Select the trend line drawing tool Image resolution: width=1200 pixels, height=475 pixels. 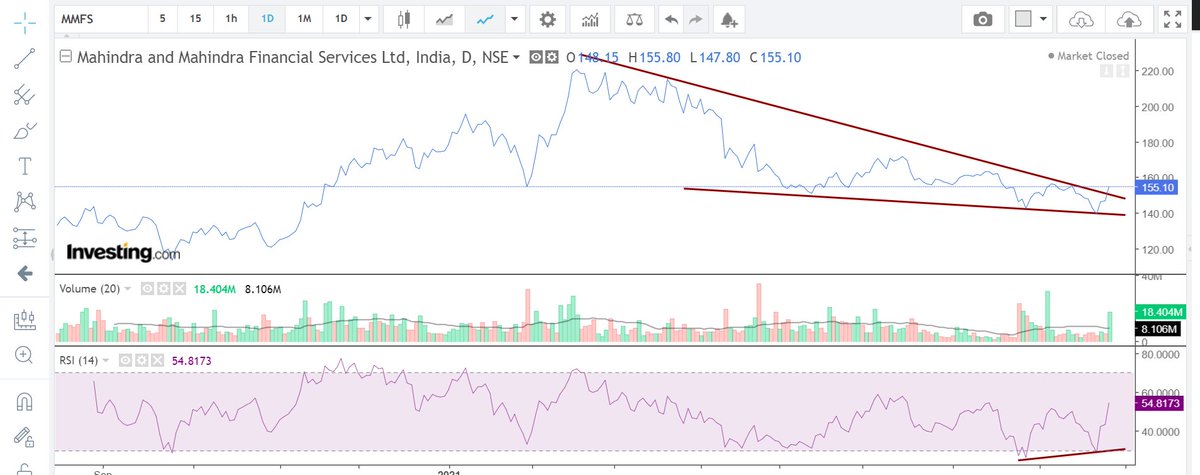tap(25, 57)
